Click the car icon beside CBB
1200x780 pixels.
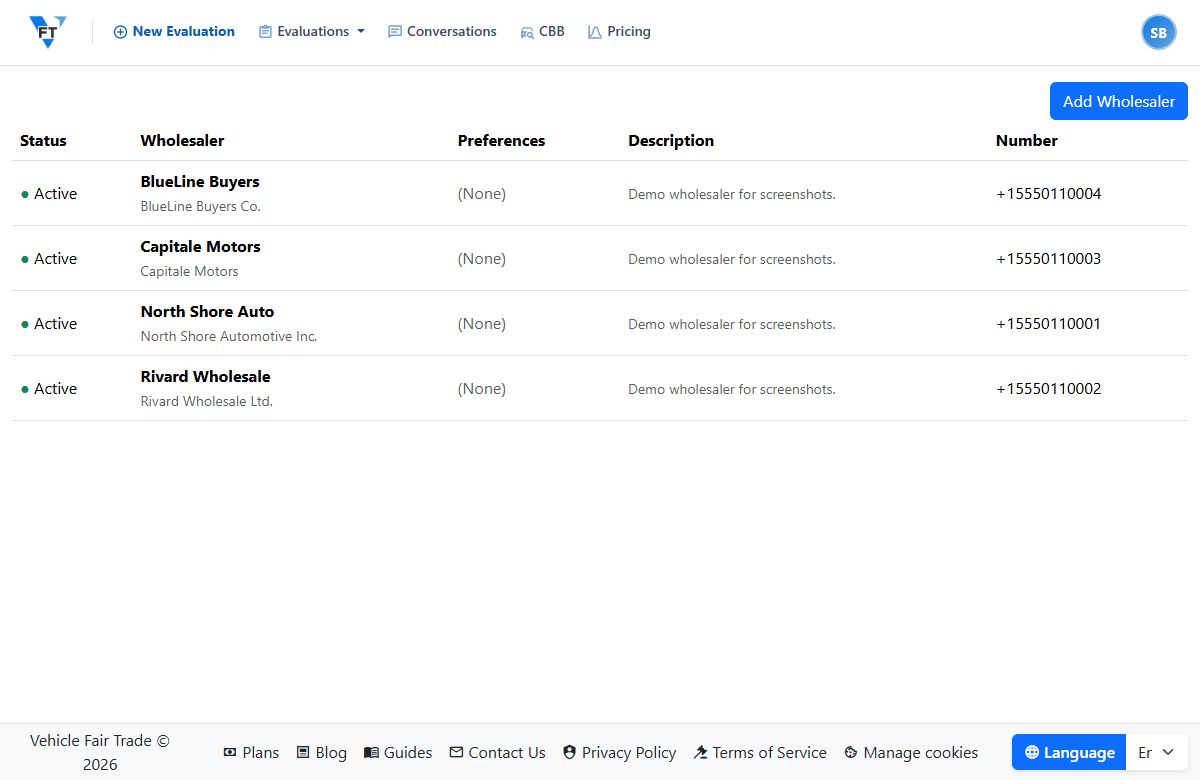click(x=527, y=32)
